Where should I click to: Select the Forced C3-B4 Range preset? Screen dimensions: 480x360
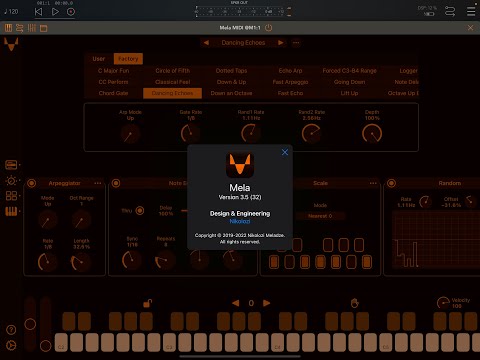[349, 71]
